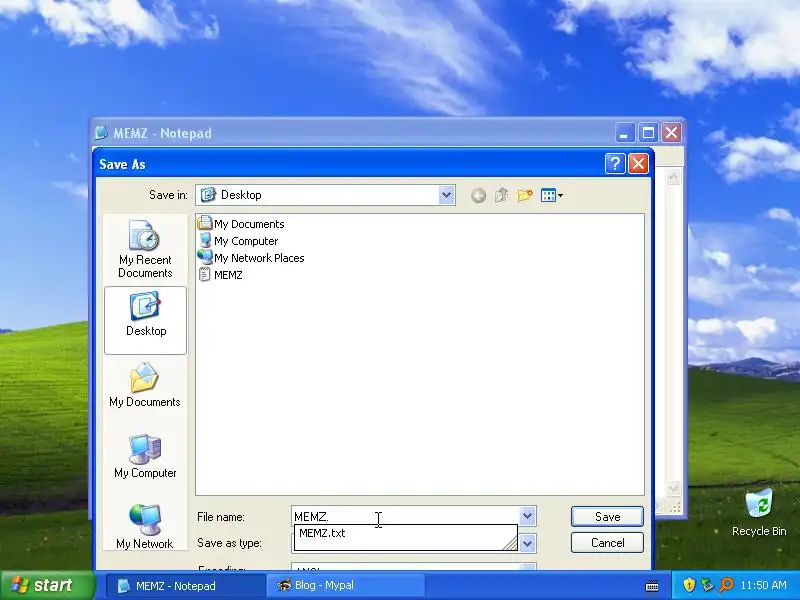
Task: Click the green arrow tray icon
Action: click(707, 585)
